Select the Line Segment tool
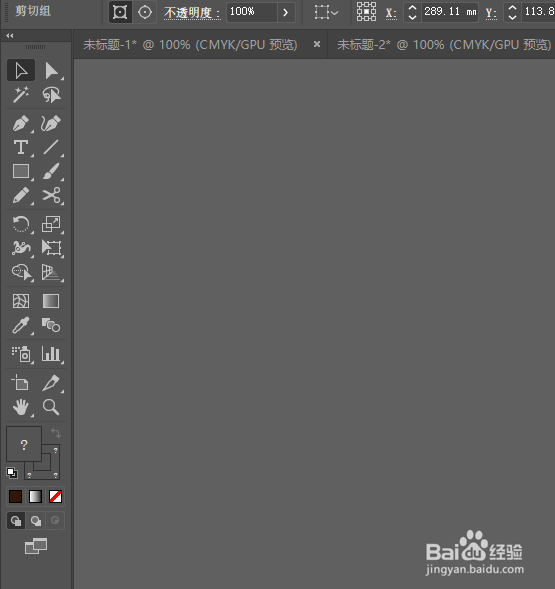 pyautogui.click(x=51, y=147)
